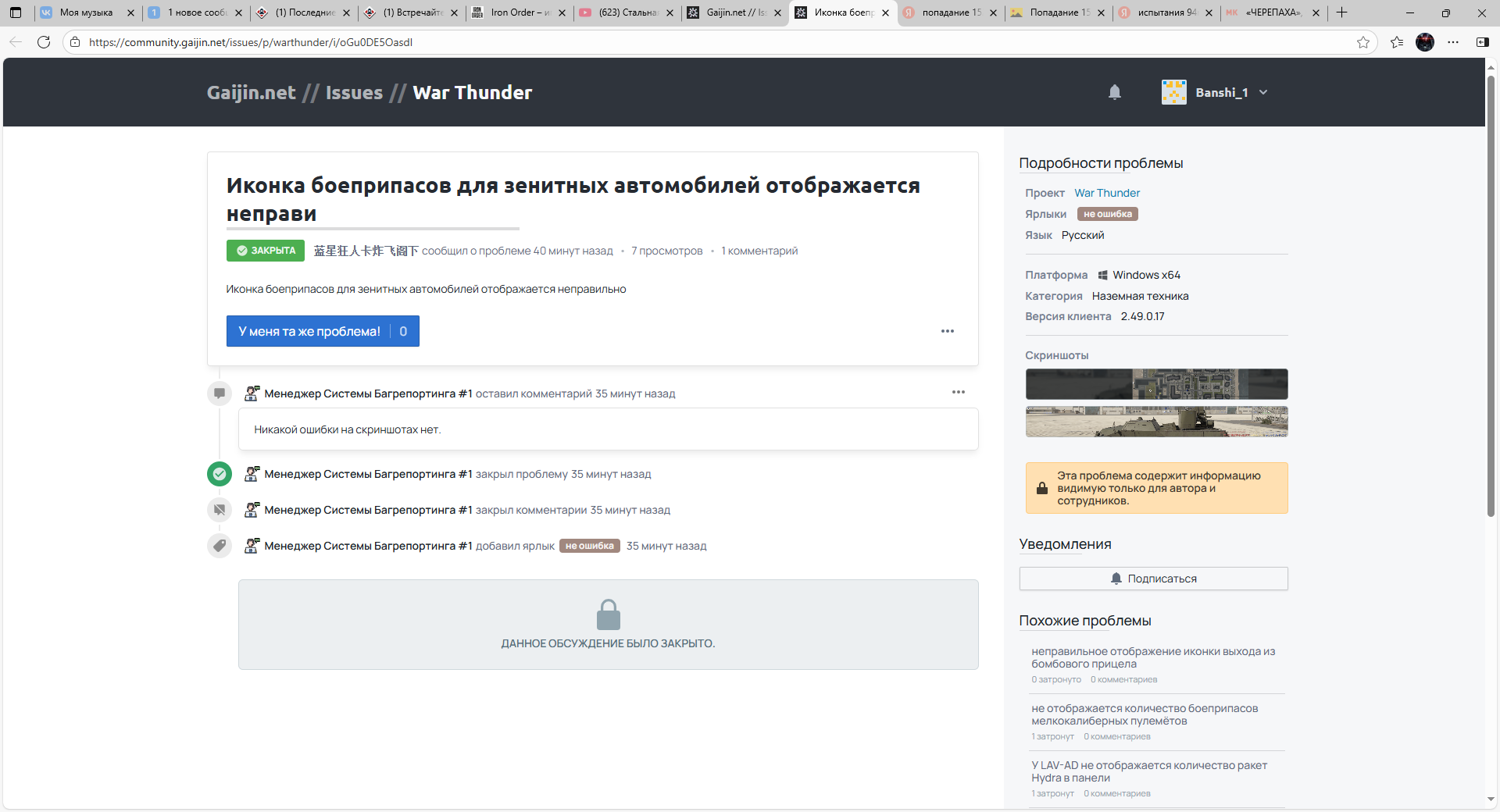Open the browser favorites list icon
Screen dimensions: 1500x812
(1397, 42)
